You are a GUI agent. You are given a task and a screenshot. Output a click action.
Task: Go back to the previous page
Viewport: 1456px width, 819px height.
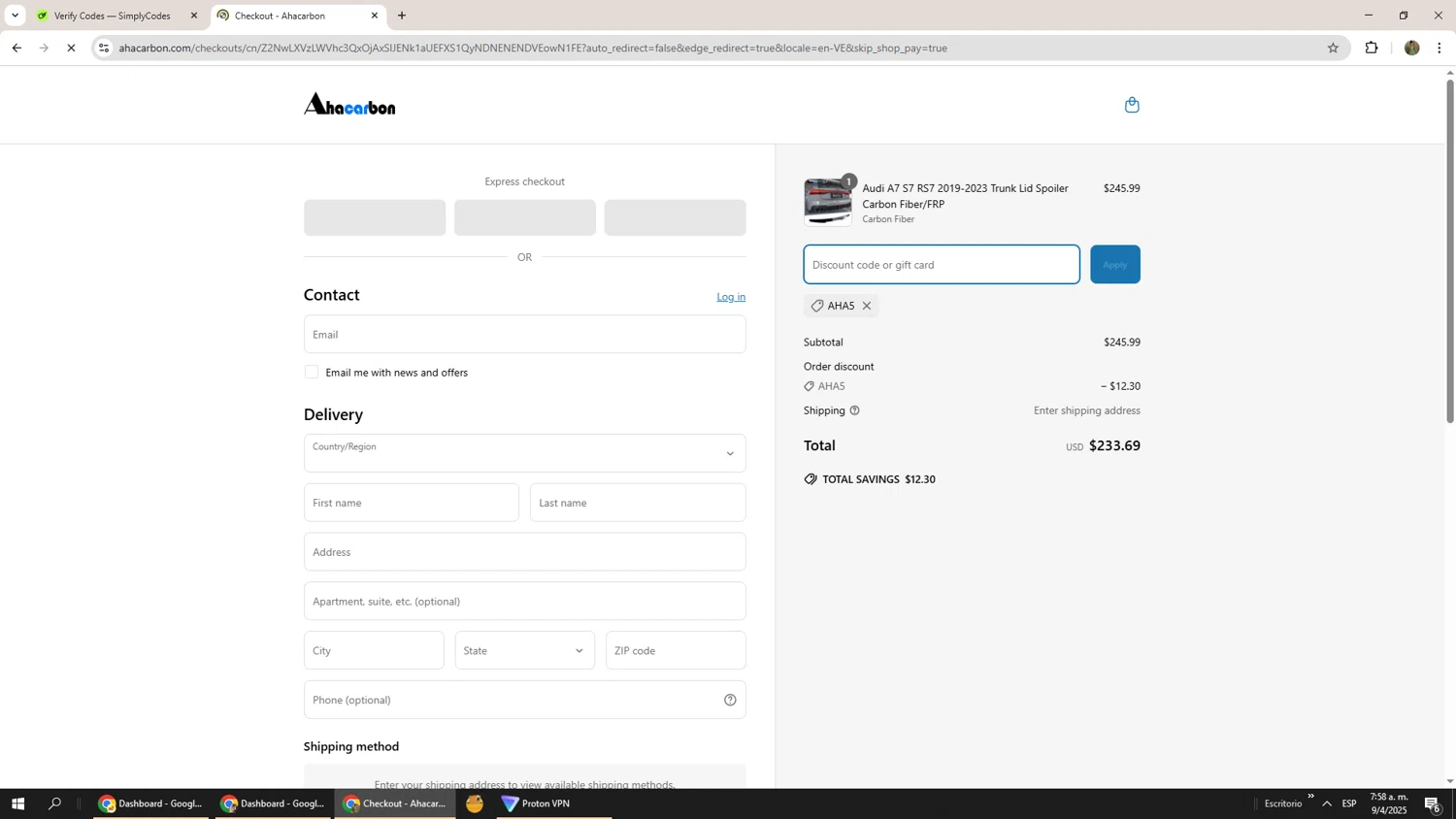(x=17, y=48)
